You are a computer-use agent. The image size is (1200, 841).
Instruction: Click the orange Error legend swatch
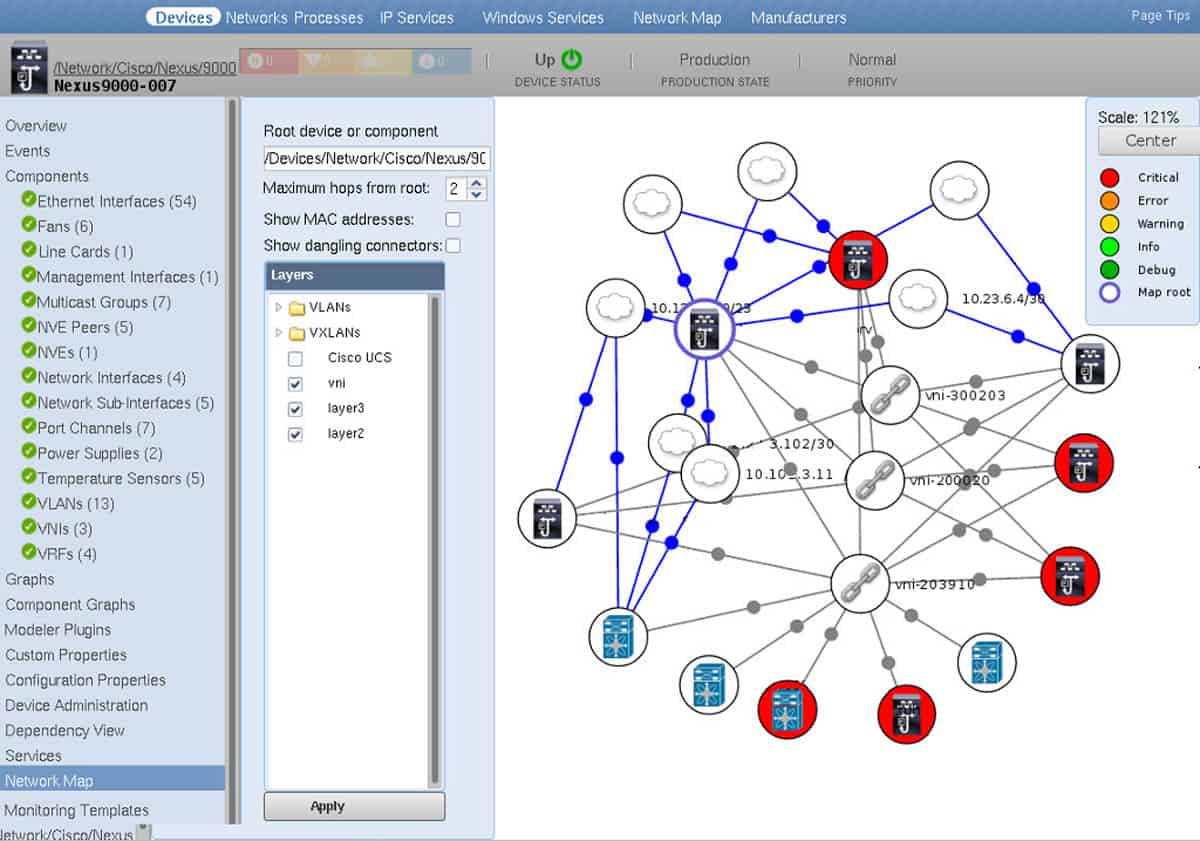(1109, 200)
